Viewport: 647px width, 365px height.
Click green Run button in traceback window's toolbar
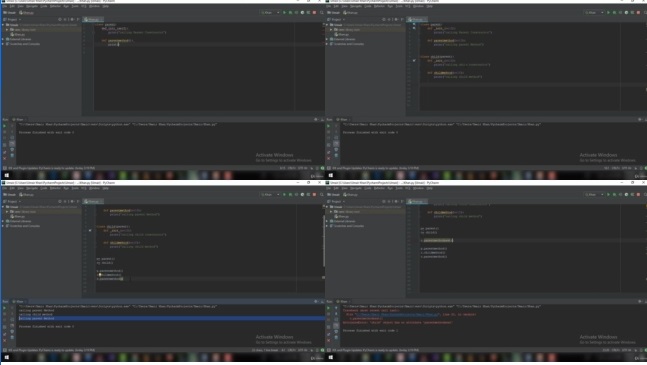[x=608, y=195]
